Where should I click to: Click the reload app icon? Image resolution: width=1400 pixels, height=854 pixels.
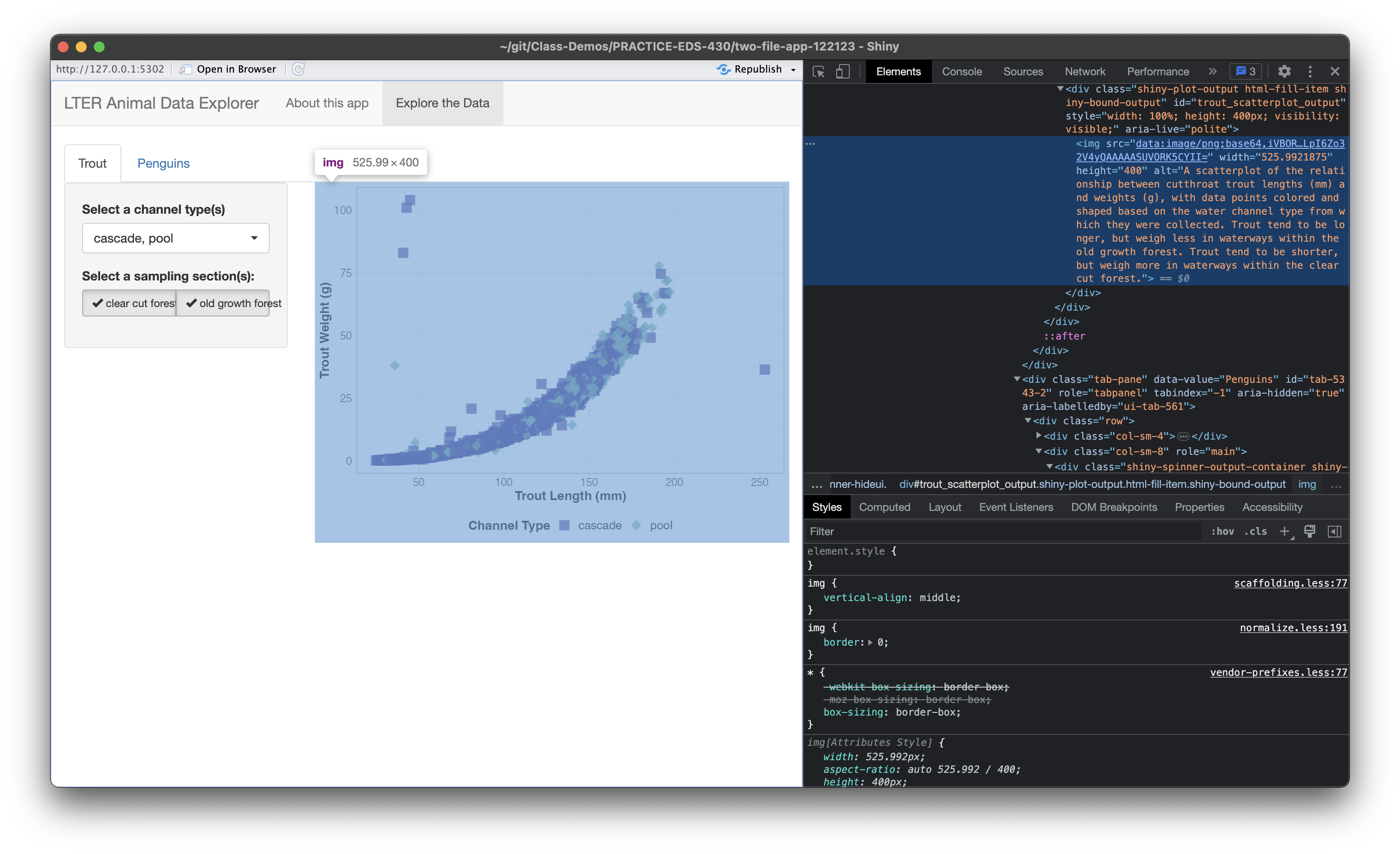pos(298,69)
